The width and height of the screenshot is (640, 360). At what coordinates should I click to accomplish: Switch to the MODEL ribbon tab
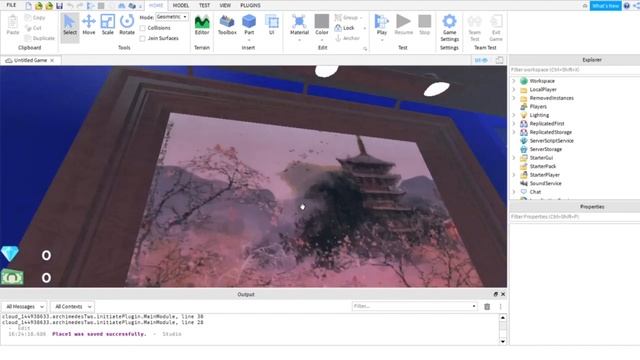click(x=180, y=5)
